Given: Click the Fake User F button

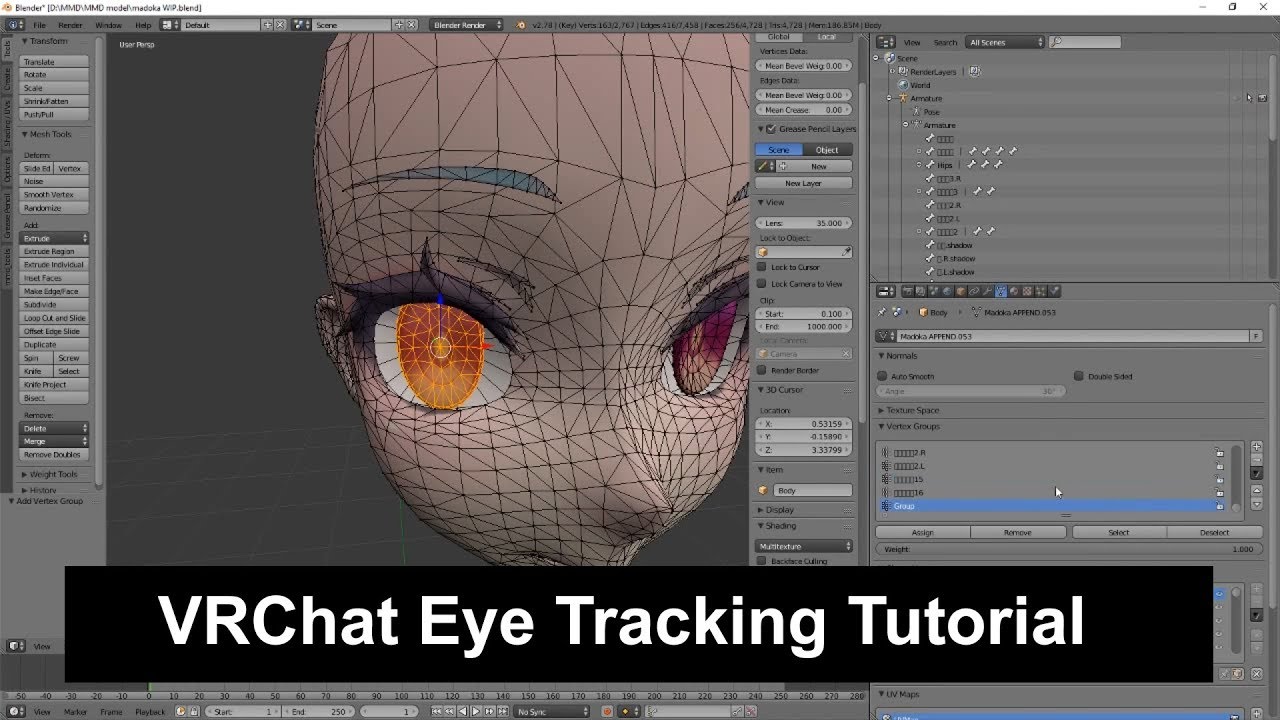Looking at the screenshot, I should click(1256, 337).
